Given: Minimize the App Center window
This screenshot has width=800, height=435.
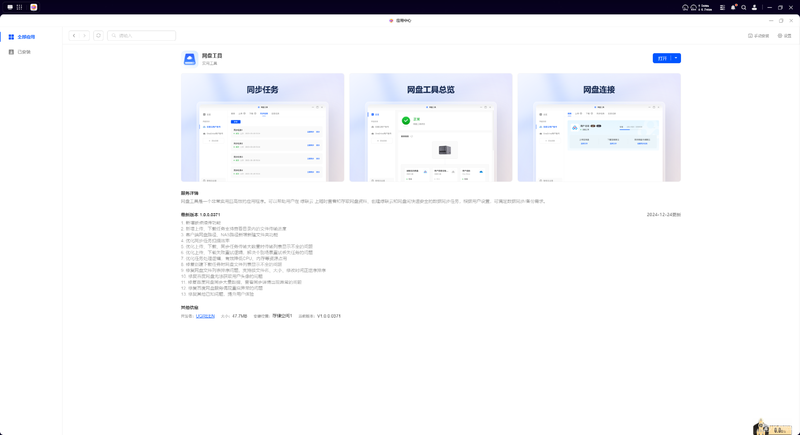Looking at the screenshot, I should [771, 21].
